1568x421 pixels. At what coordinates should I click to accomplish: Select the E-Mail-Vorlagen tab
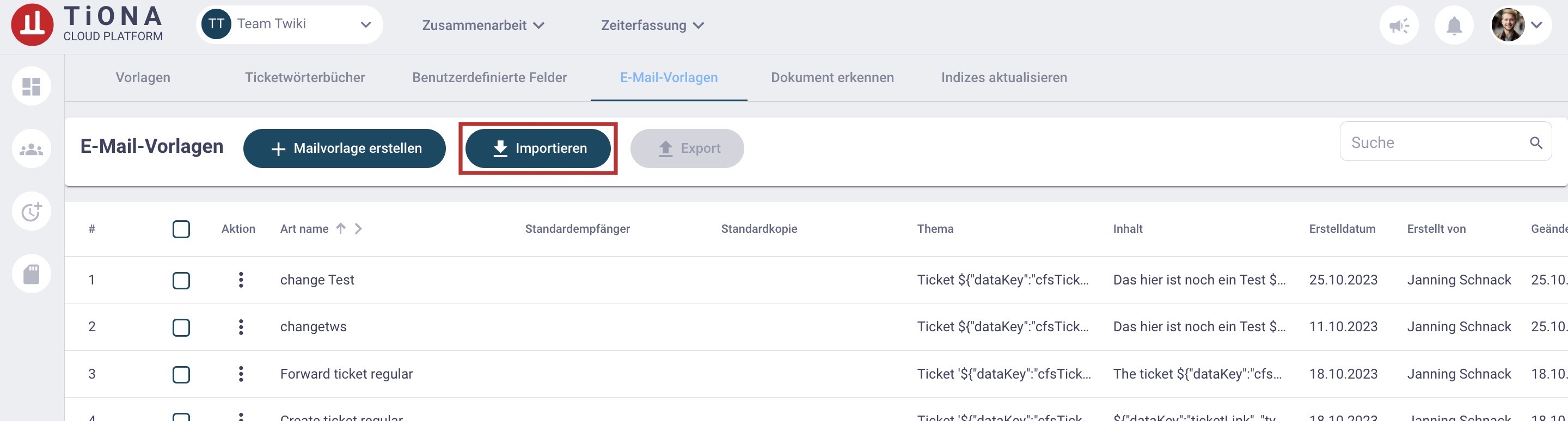(x=669, y=78)
